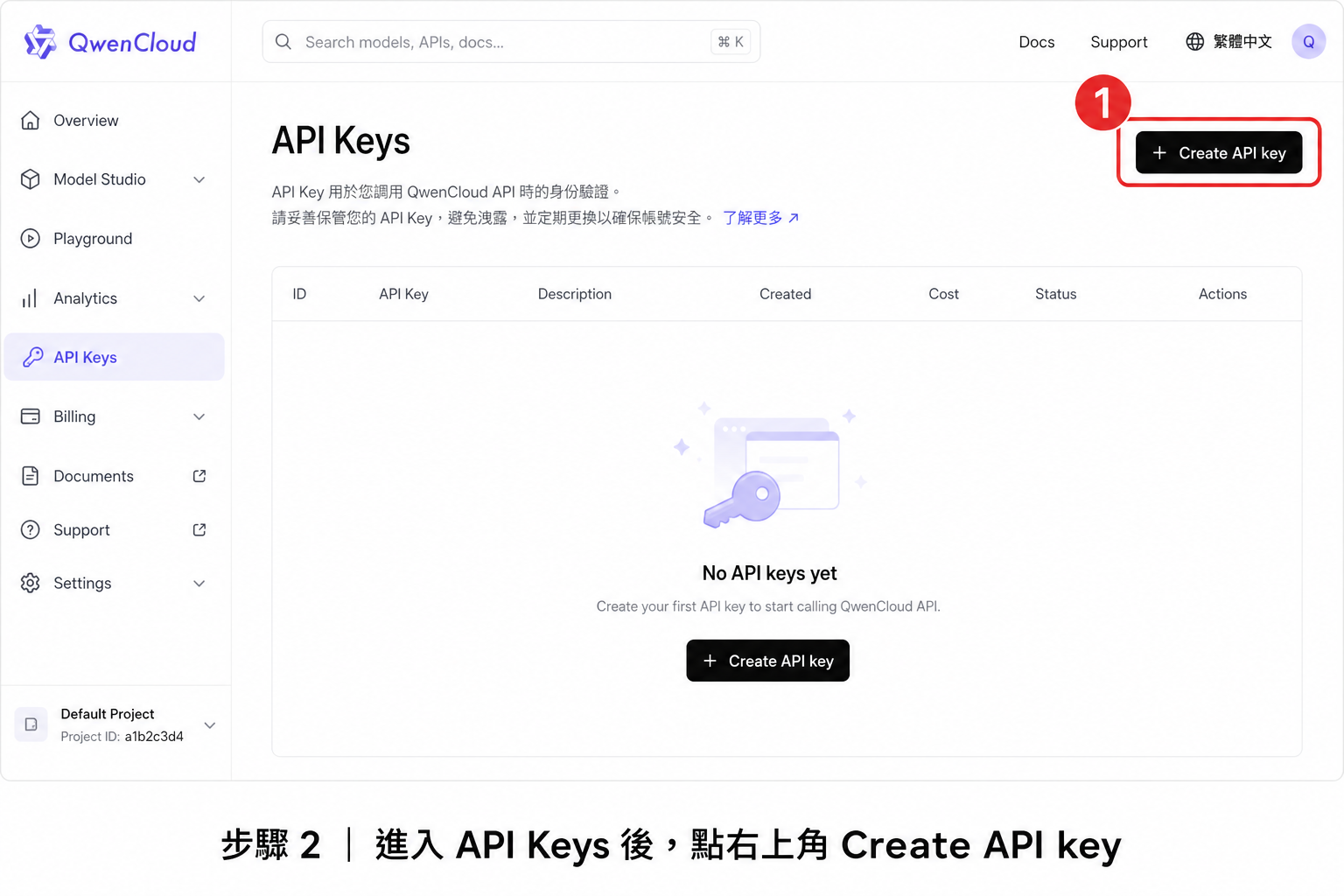Click the ID column header

click(x=299, y=294)
